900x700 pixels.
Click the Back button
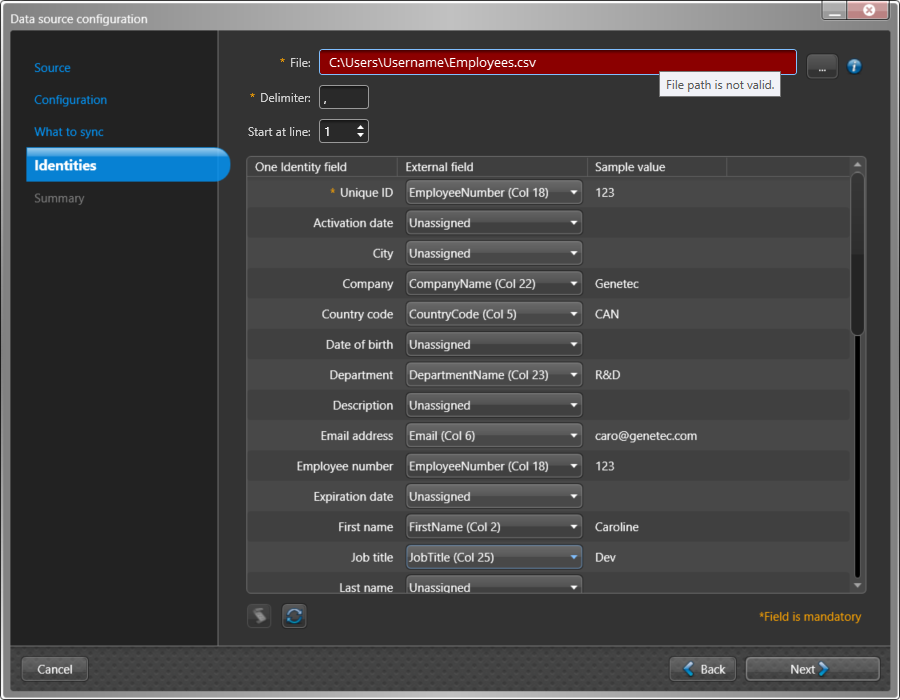click(702, 669)
